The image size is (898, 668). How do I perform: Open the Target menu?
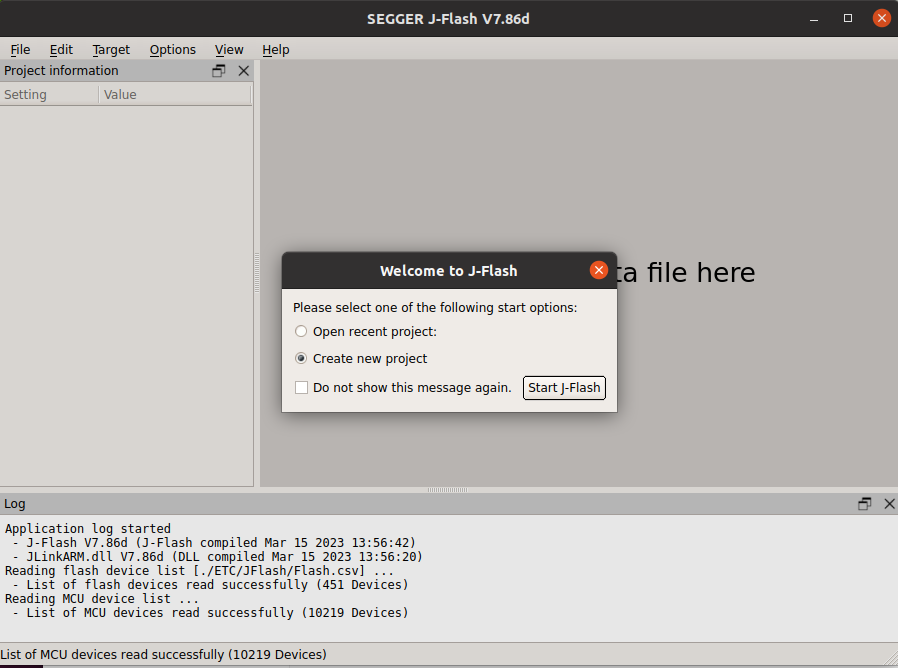111,50
